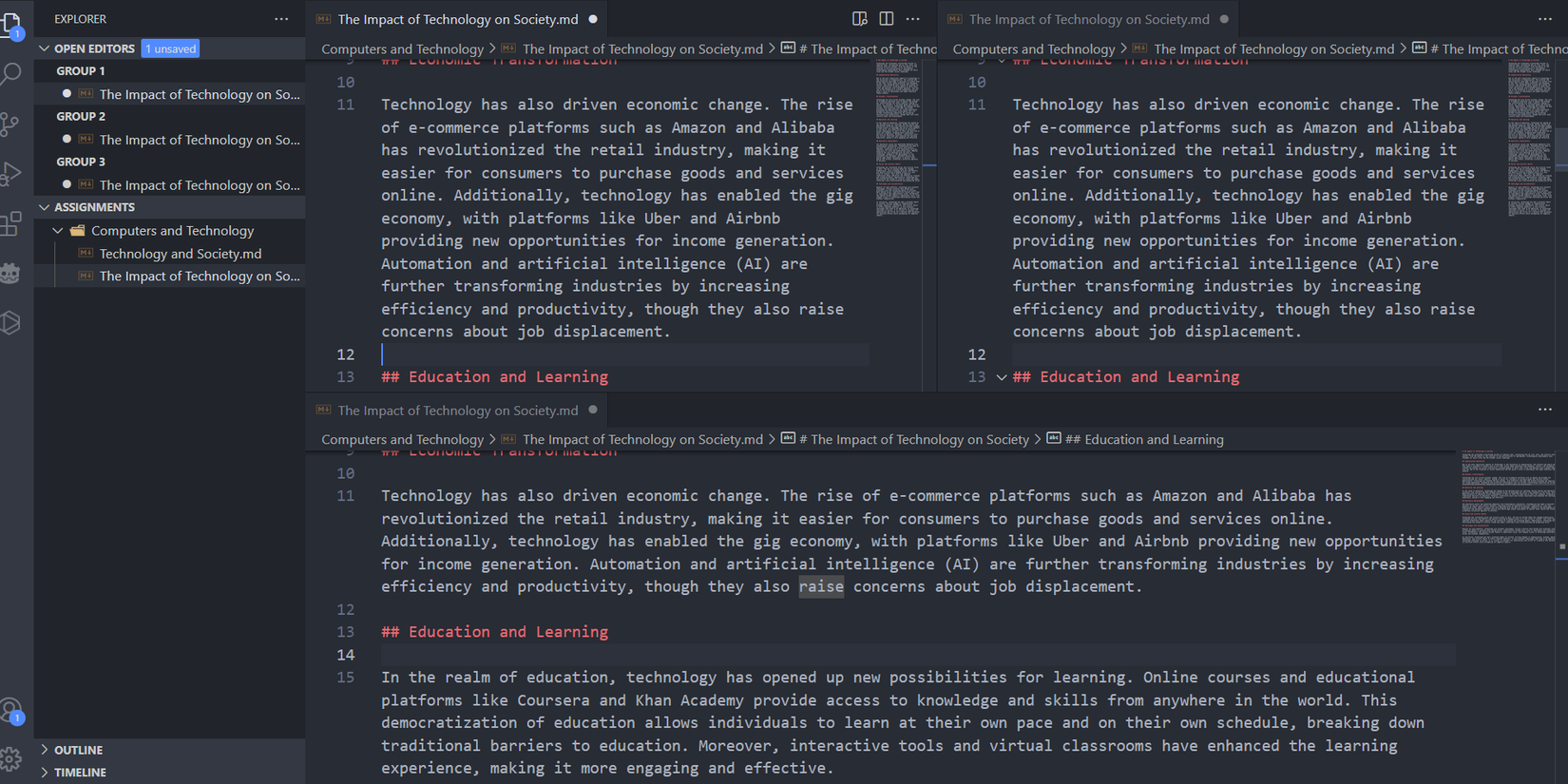
Task: Click line number 15 in bottom editor
Action: click(x=345, y=678)
